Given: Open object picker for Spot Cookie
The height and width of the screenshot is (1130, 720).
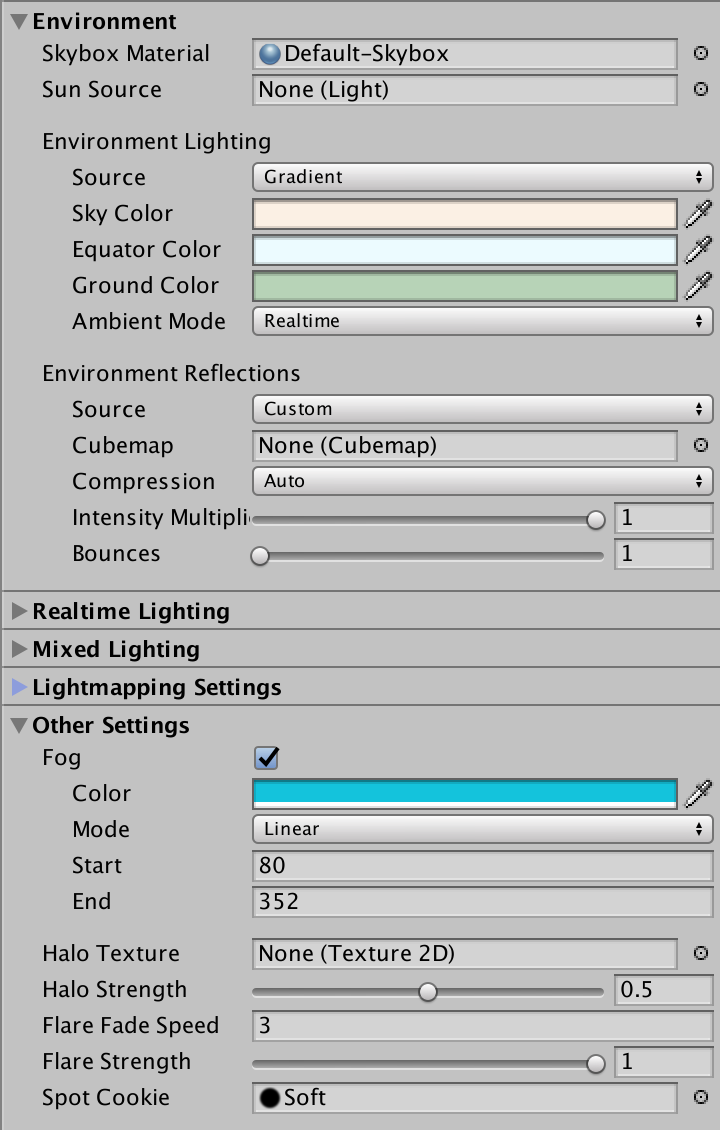Looking at the screenshot, I should click(700, 1098).
